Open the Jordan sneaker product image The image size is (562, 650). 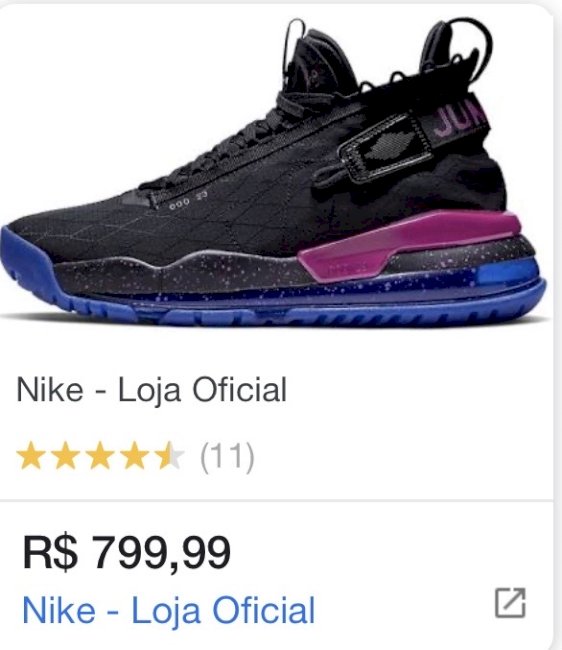click(x=274, y=172)
